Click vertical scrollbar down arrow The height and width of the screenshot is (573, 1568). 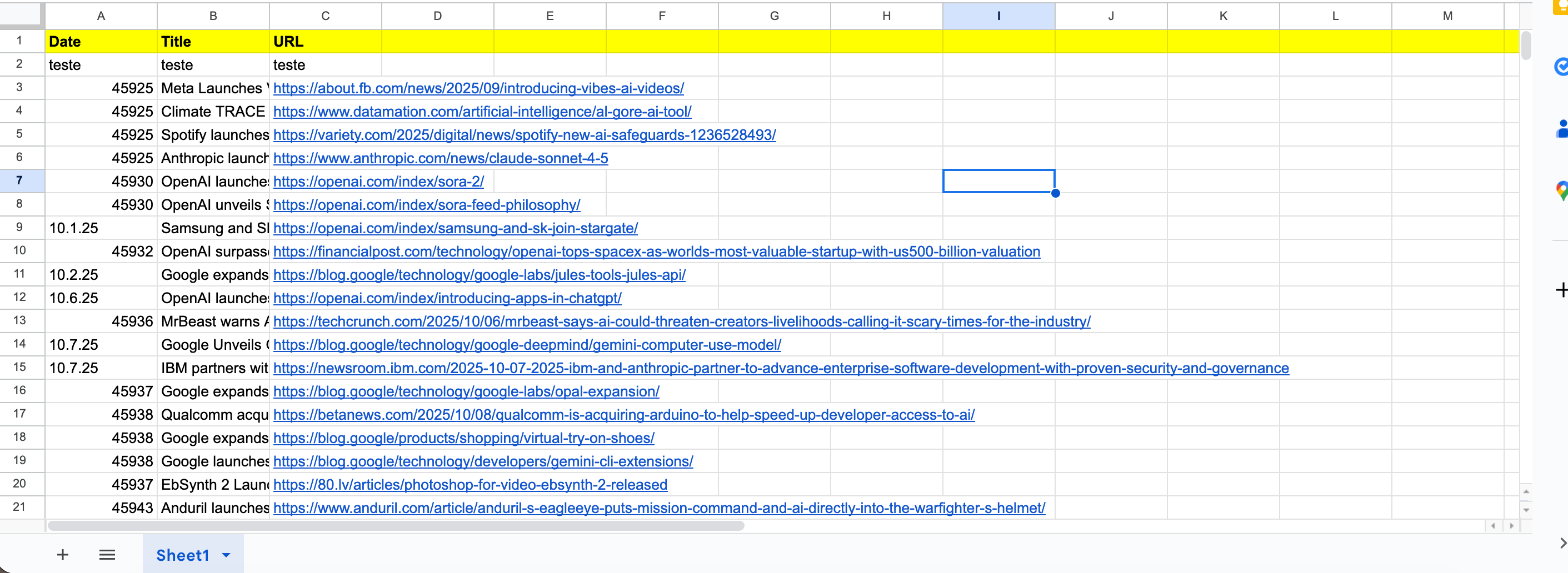(1526, 510)
